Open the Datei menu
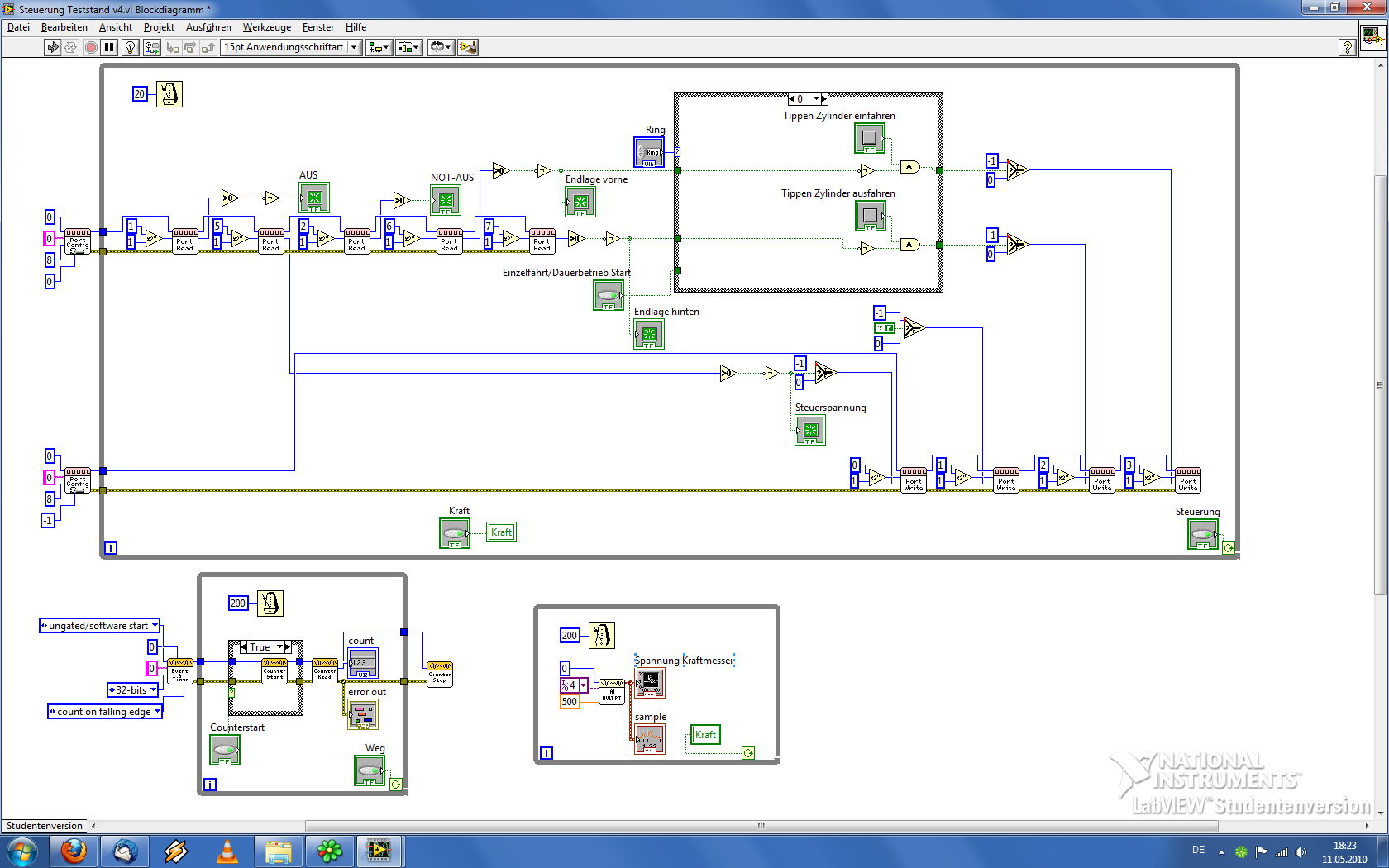The image size is (1389, 868). 18,27
